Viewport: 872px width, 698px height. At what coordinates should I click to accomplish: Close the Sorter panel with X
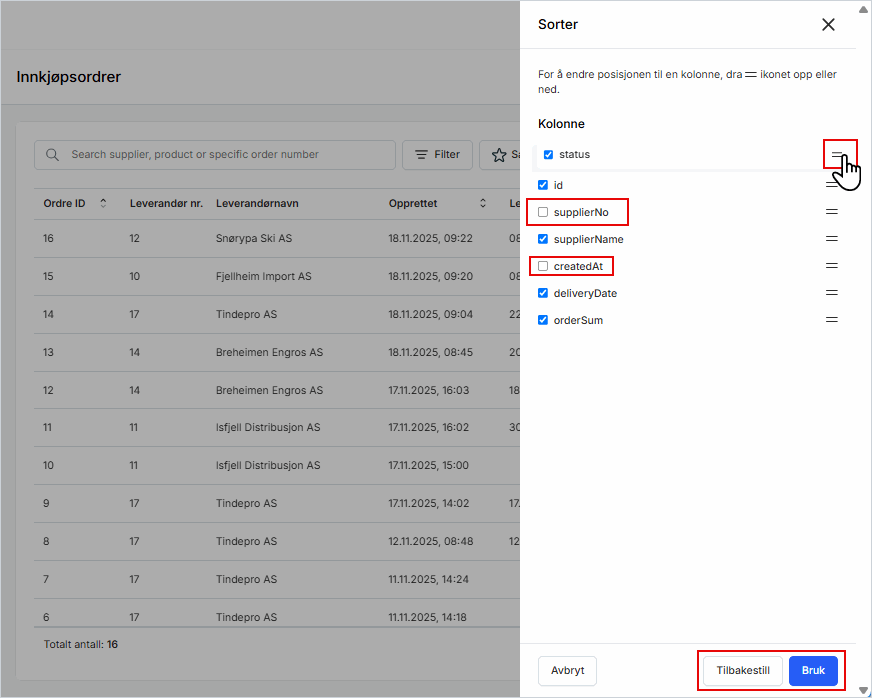(x=828, y=25)
